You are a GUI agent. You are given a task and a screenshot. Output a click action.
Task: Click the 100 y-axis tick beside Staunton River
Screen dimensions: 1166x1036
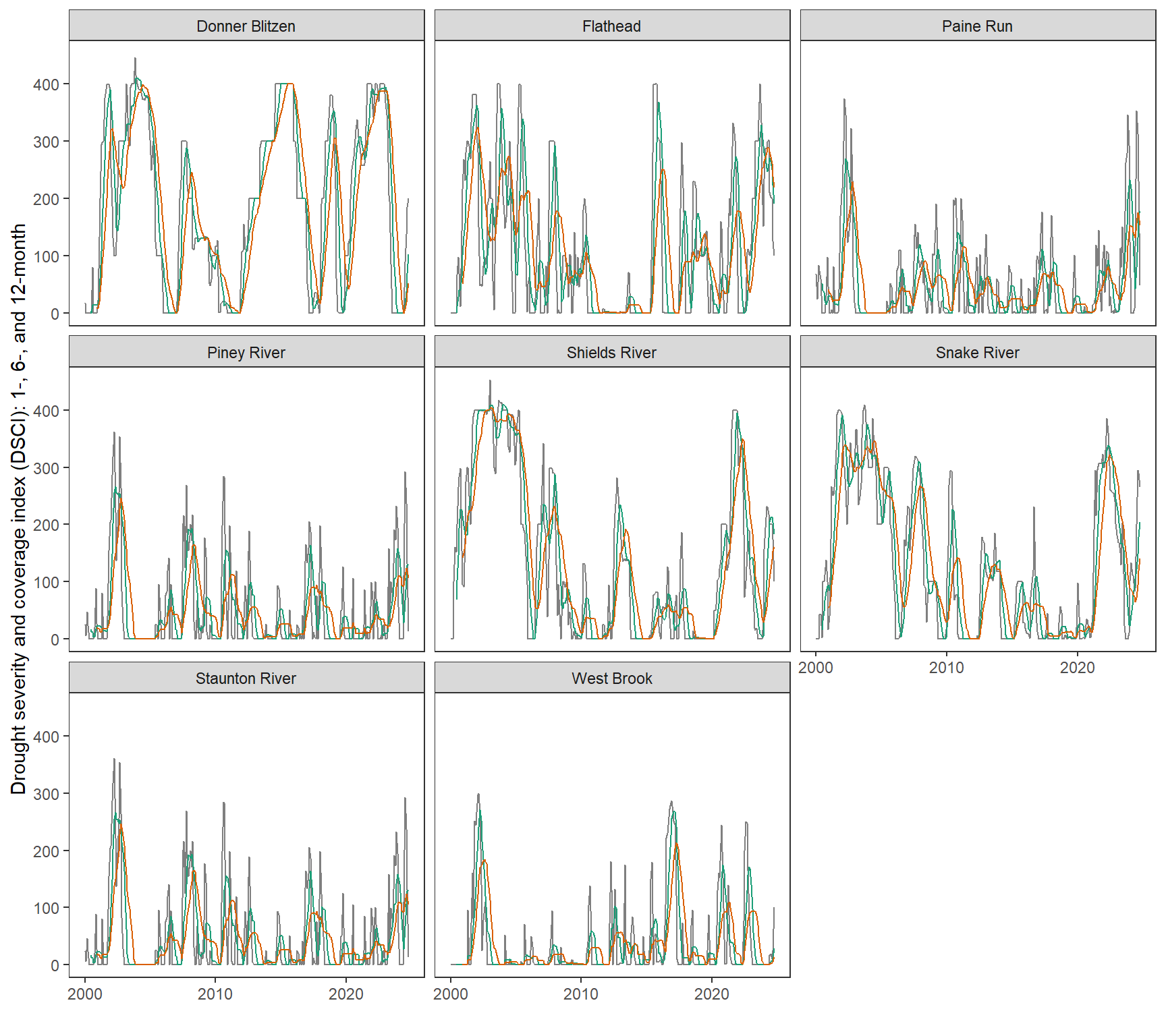[x=46, y=909]
